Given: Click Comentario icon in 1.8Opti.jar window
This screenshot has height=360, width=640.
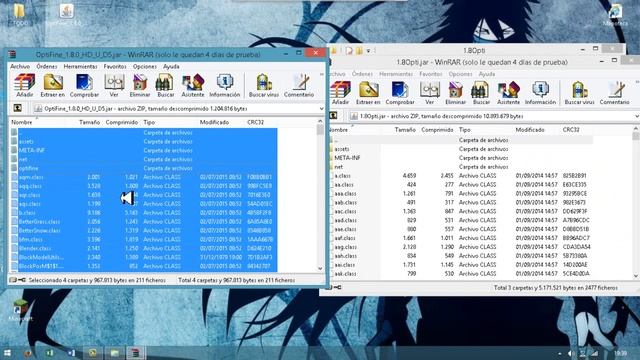Looking at the screenshot, I should pyautogui.click(x=614, y=93).
